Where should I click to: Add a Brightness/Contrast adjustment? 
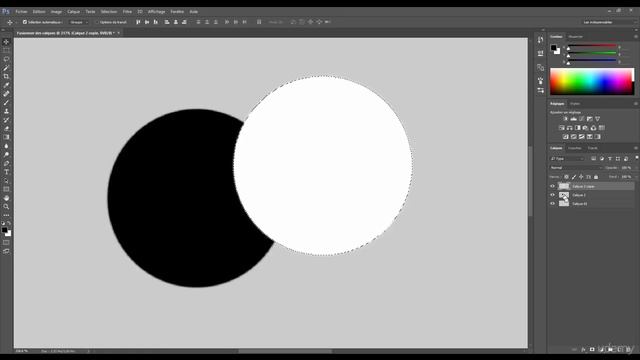pos(565,119)
